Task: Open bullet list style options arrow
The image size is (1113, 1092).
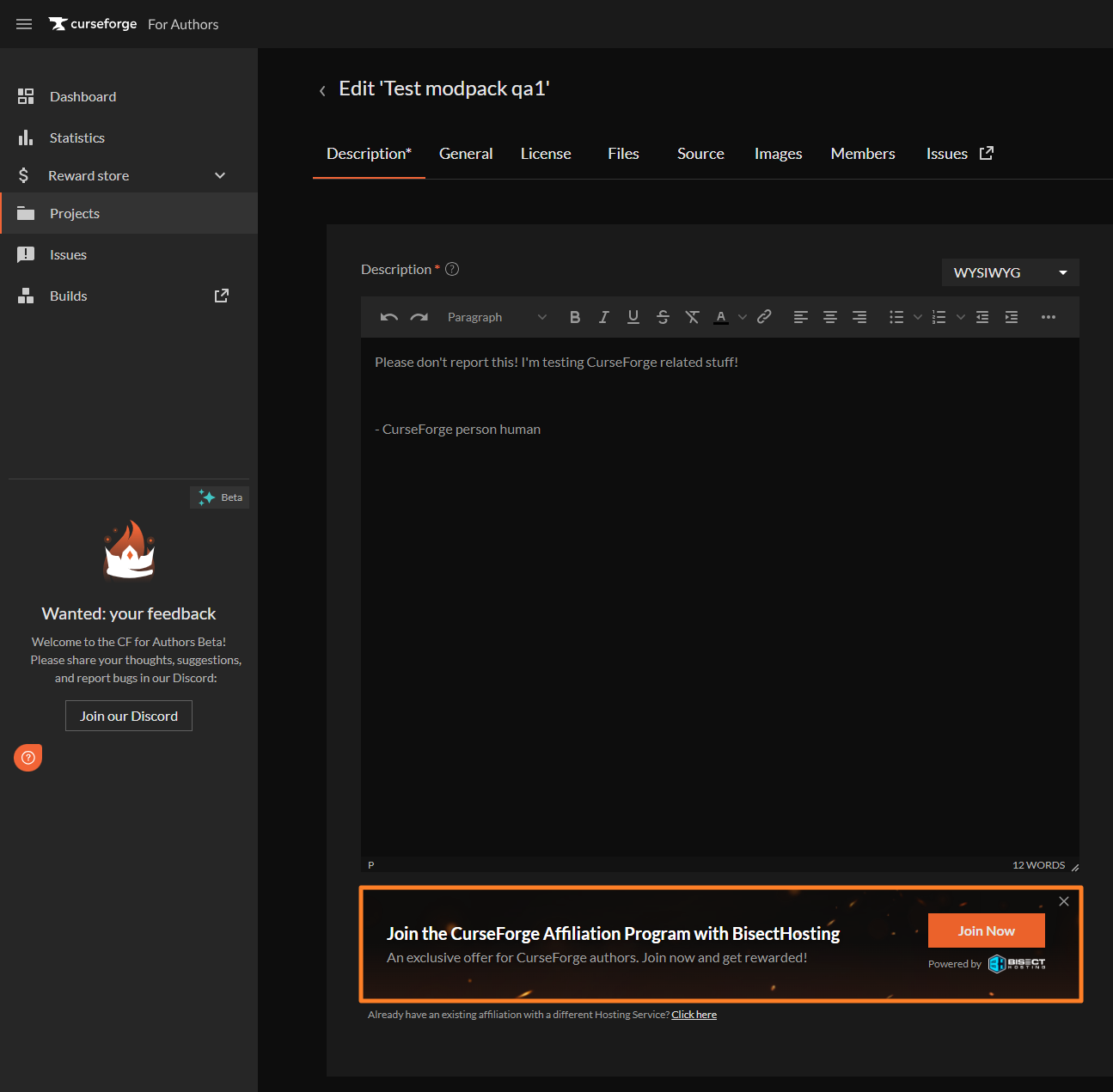Action: point(918,317)
